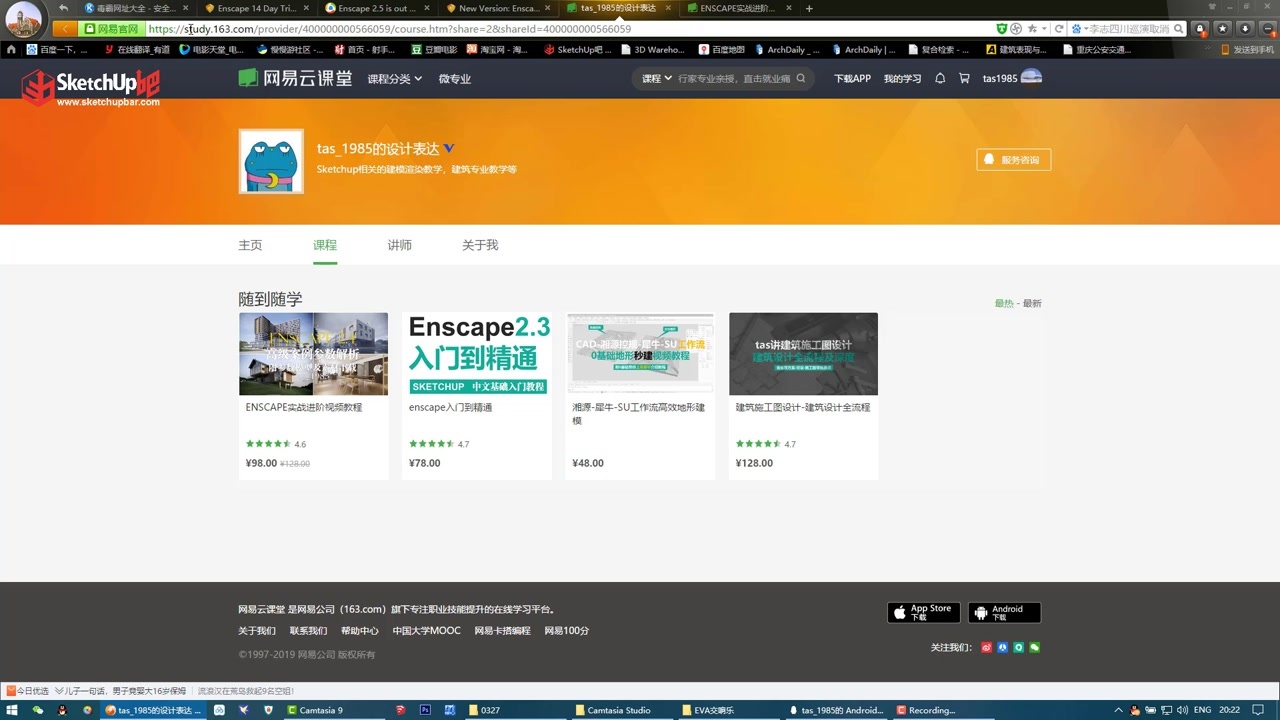Viewport: 1280px width, 720px height.
Task: Select the 课程 tab
Action: click(x=325, y=245)
